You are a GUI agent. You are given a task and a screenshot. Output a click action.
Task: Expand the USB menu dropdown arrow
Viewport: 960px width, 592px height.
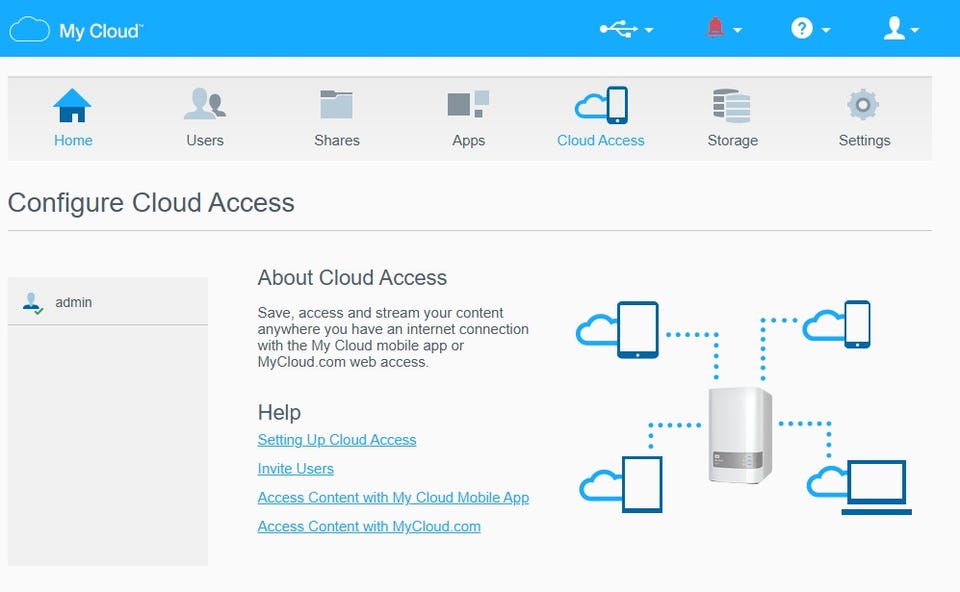pos(649,30)
